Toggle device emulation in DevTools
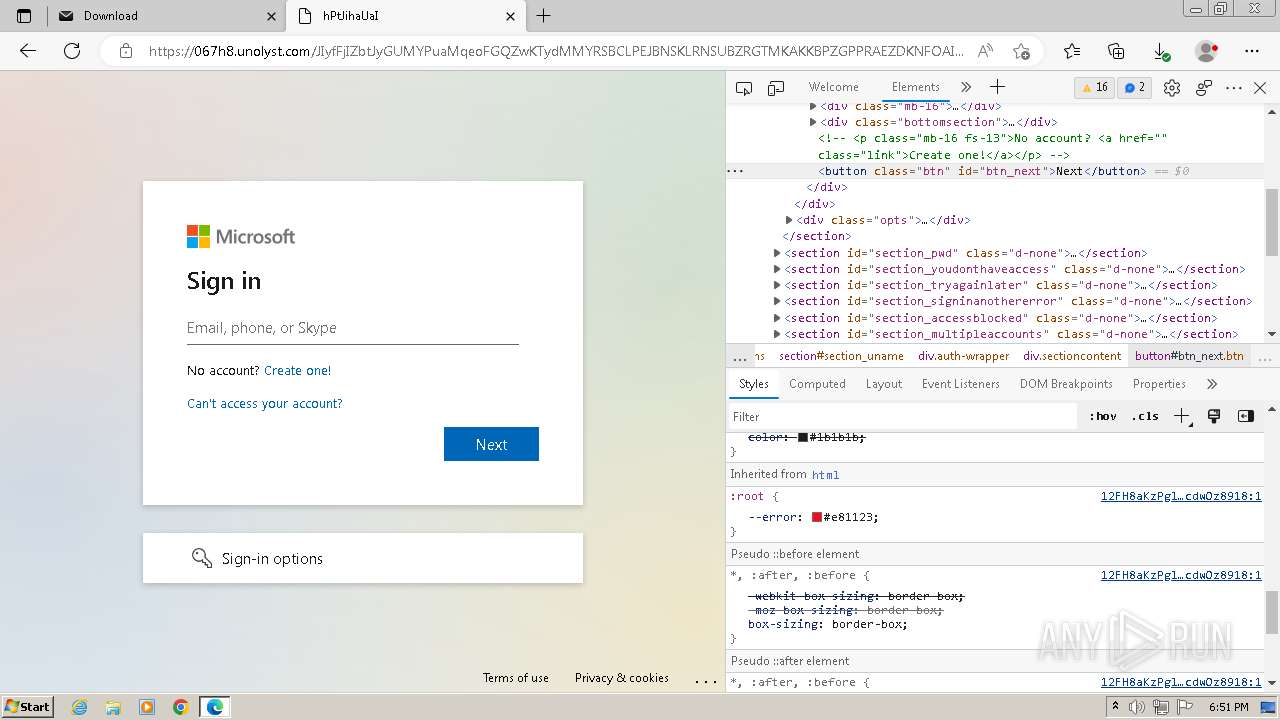This screenshot has height=720, width=1280. tap(776, 88)
